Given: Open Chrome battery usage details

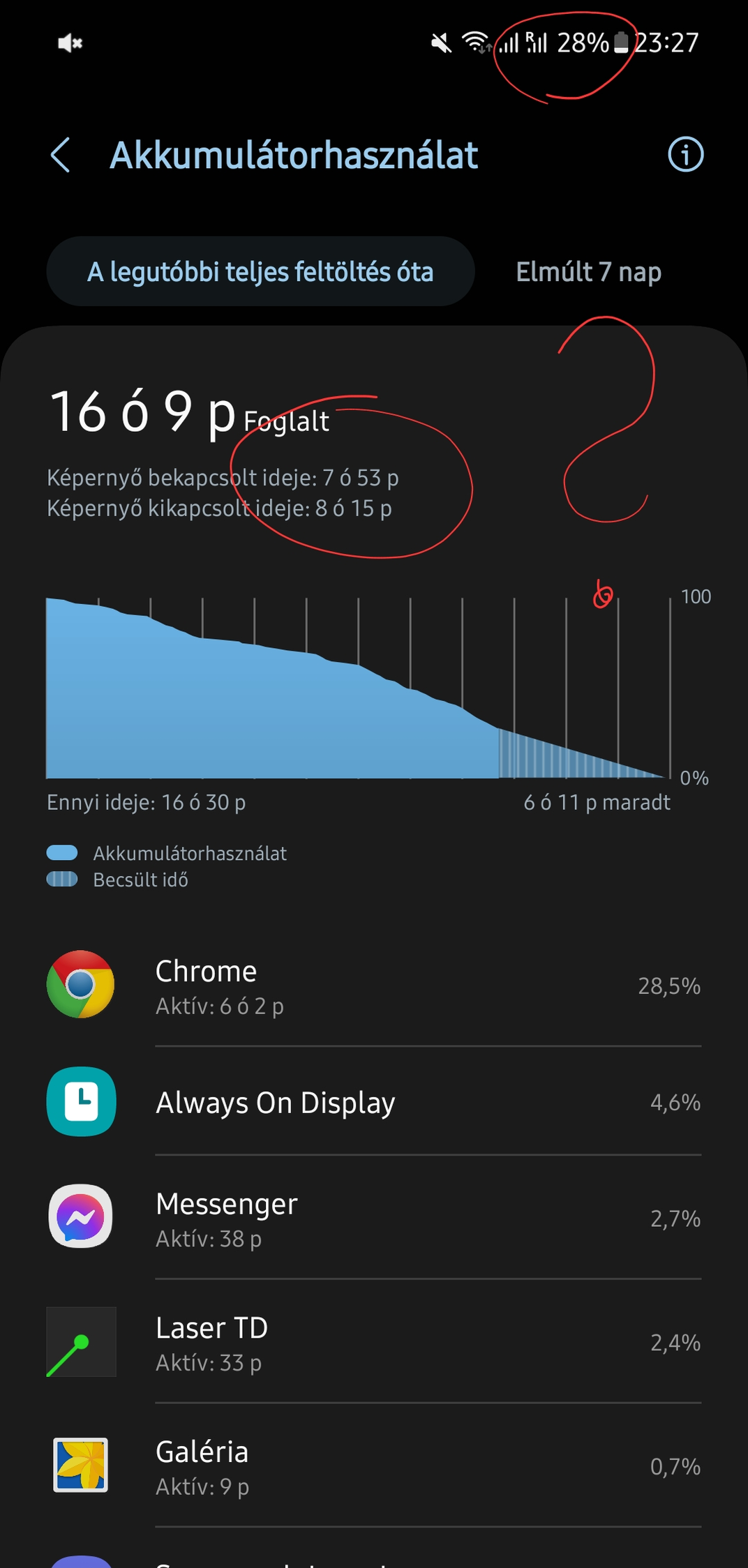Looking at the screenshot, I should (374, 986).
